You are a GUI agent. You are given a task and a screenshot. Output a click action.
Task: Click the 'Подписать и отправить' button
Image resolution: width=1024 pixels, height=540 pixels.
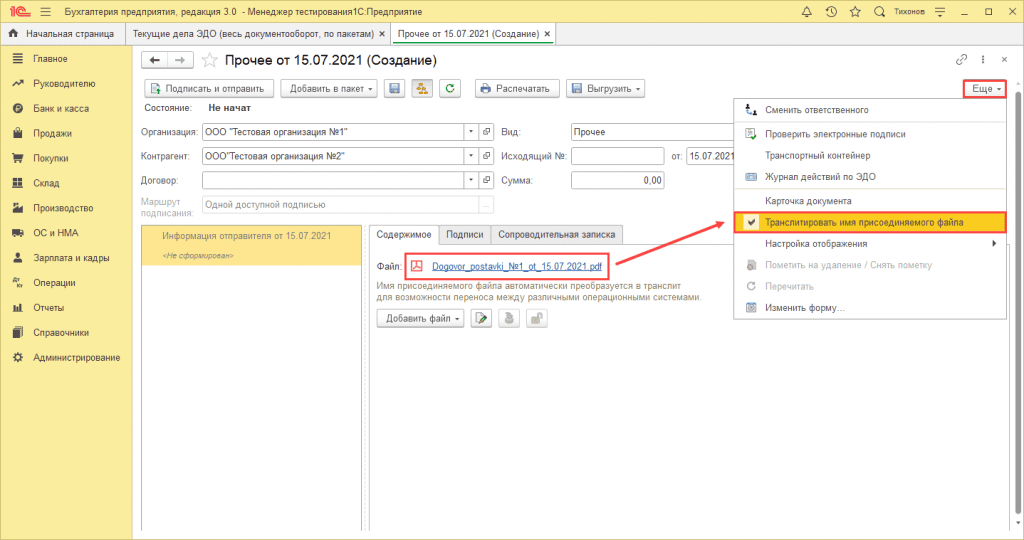(209, 88)
